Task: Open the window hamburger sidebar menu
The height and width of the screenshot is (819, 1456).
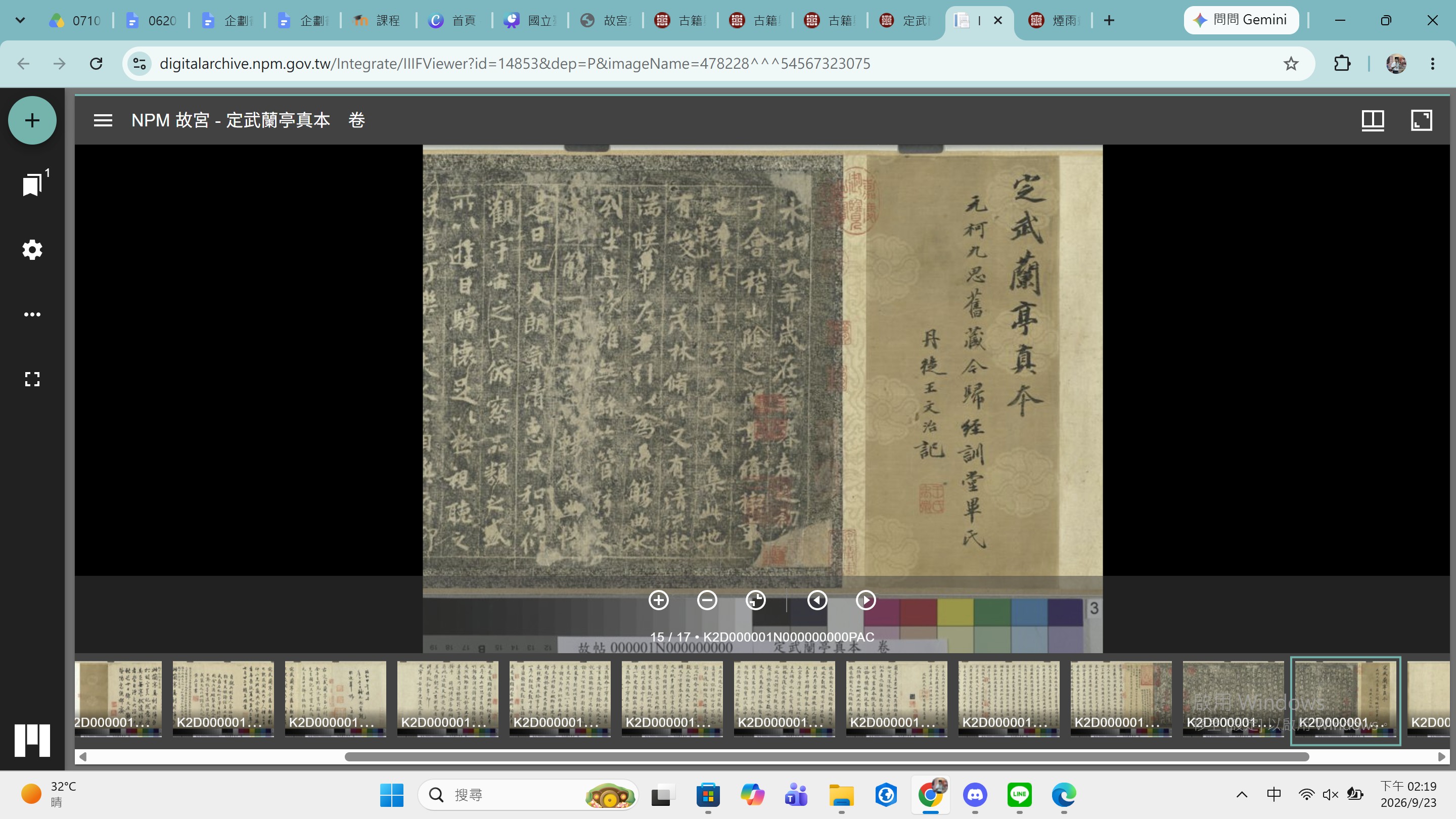Action: coord(103,120)
